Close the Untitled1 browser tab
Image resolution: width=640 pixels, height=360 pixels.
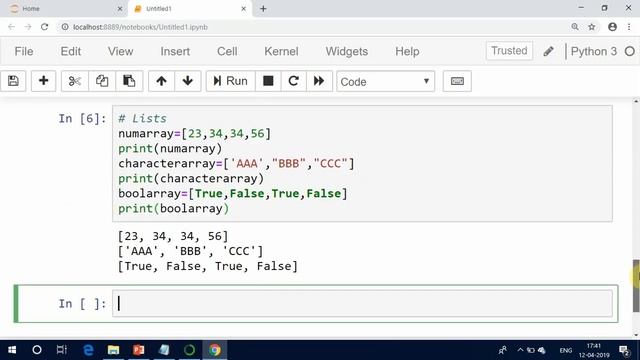click(244, 9)
